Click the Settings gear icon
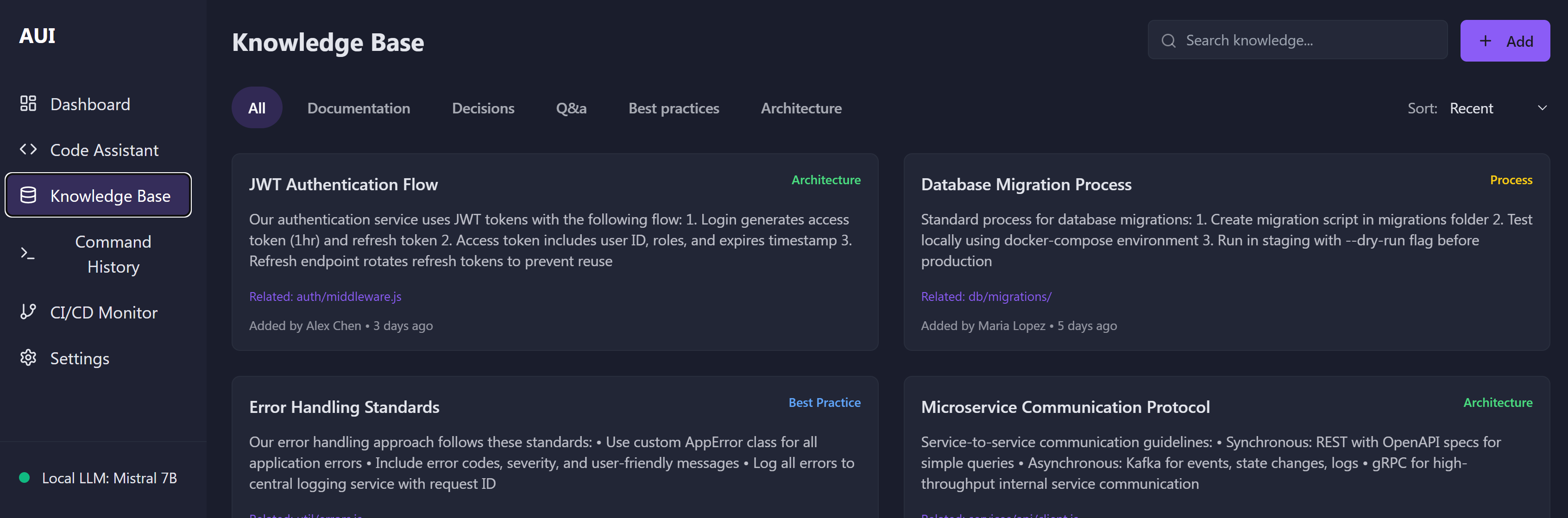This screenshot has height=518, width=1568. pos(28,357)
